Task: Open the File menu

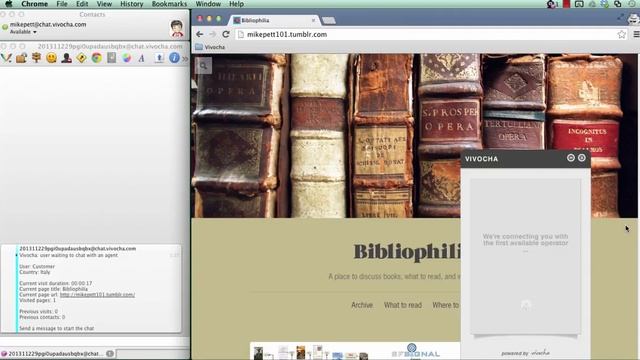Action: point(62,4)
